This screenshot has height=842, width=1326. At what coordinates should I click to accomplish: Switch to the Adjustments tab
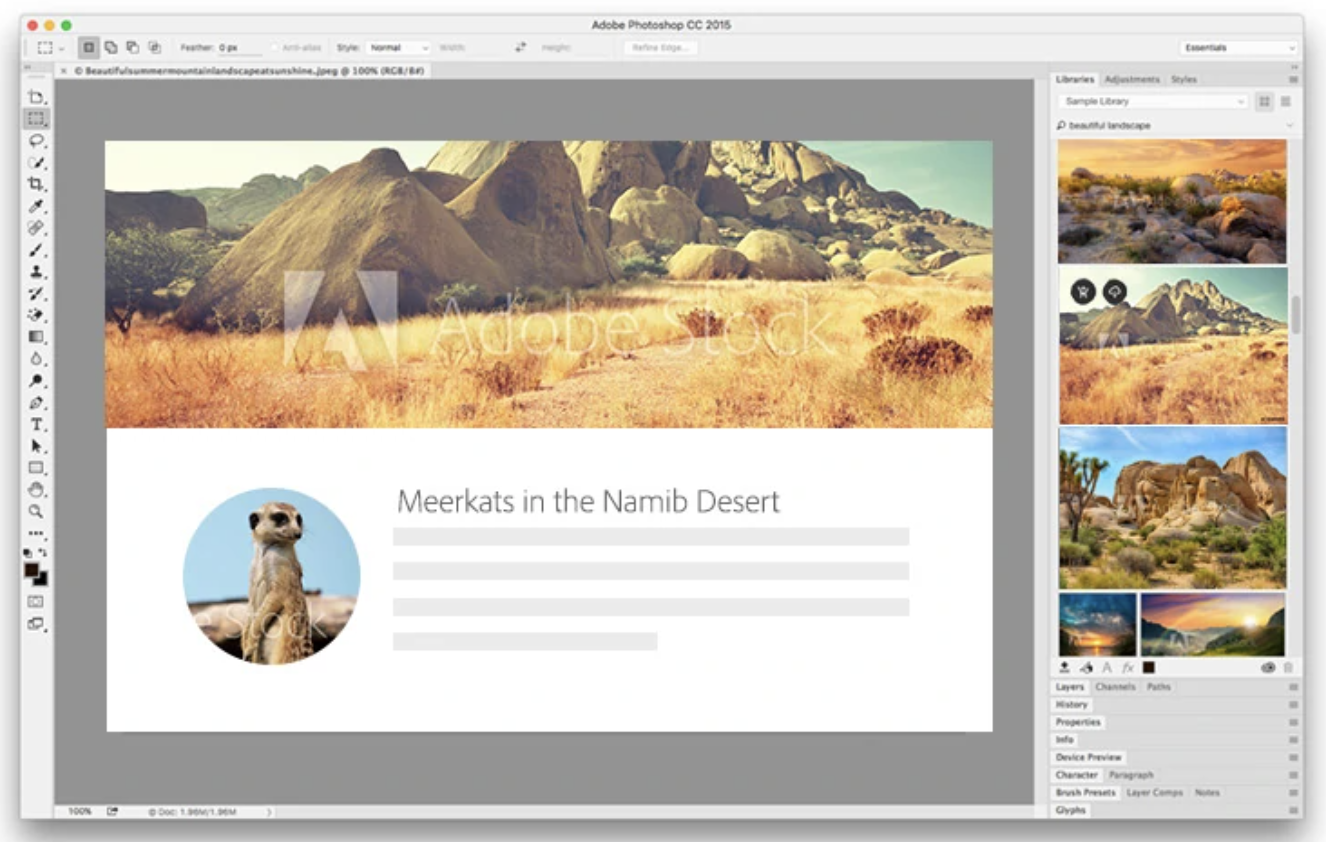click(1132, 79)
